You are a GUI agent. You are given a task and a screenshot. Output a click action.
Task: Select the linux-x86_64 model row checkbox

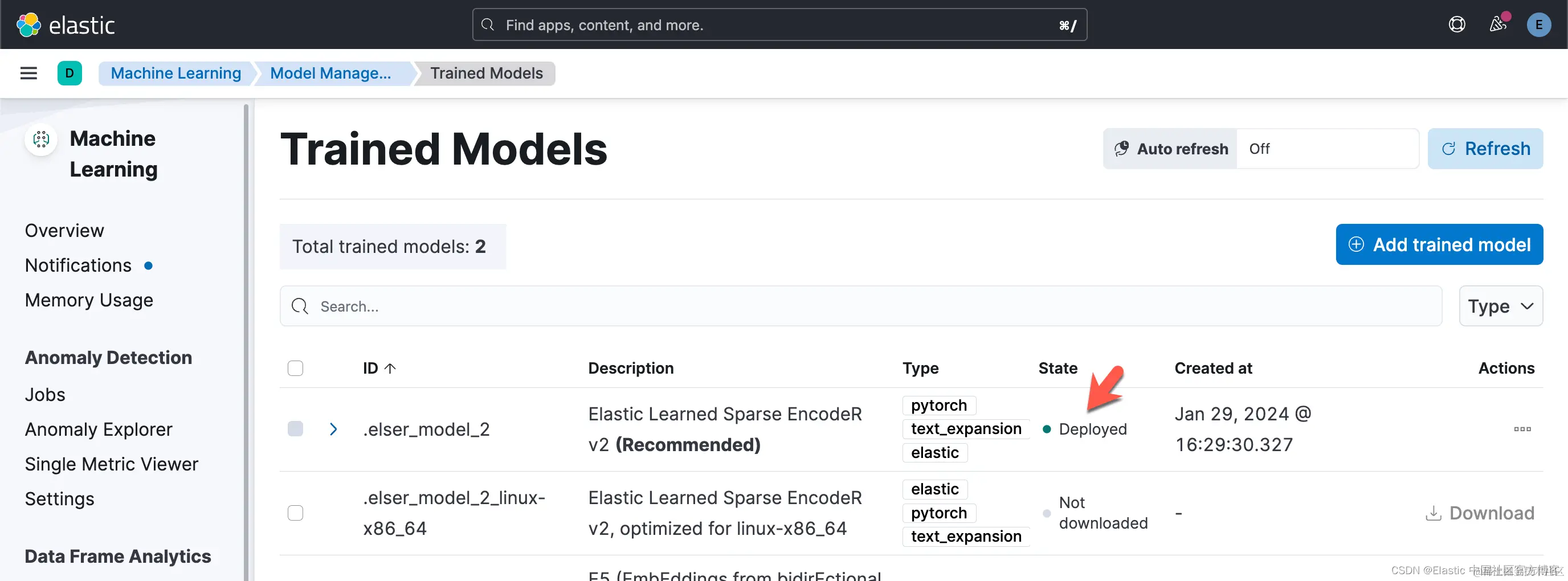[x=295, y=513]
